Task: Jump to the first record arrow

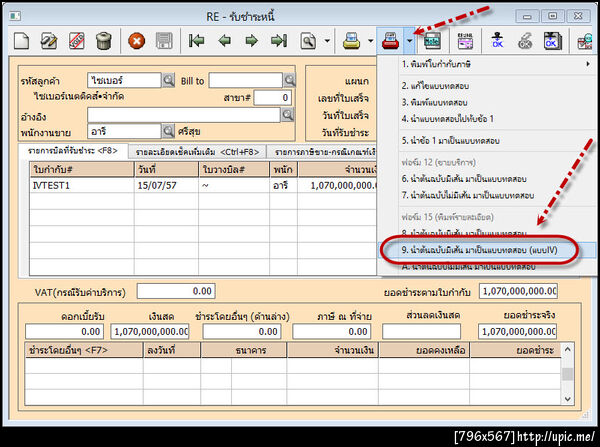Action: [197, 41]
